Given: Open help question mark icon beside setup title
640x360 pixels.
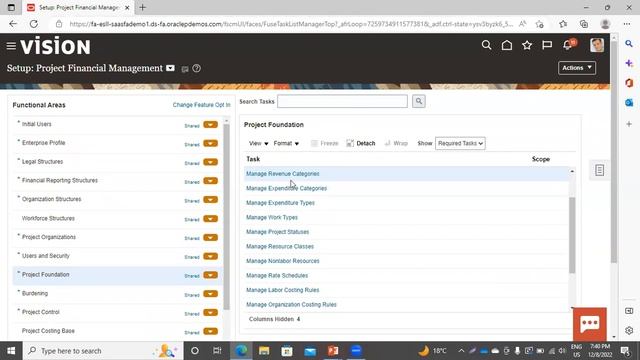Looking at the screenshot, I should tap(196, 69).
